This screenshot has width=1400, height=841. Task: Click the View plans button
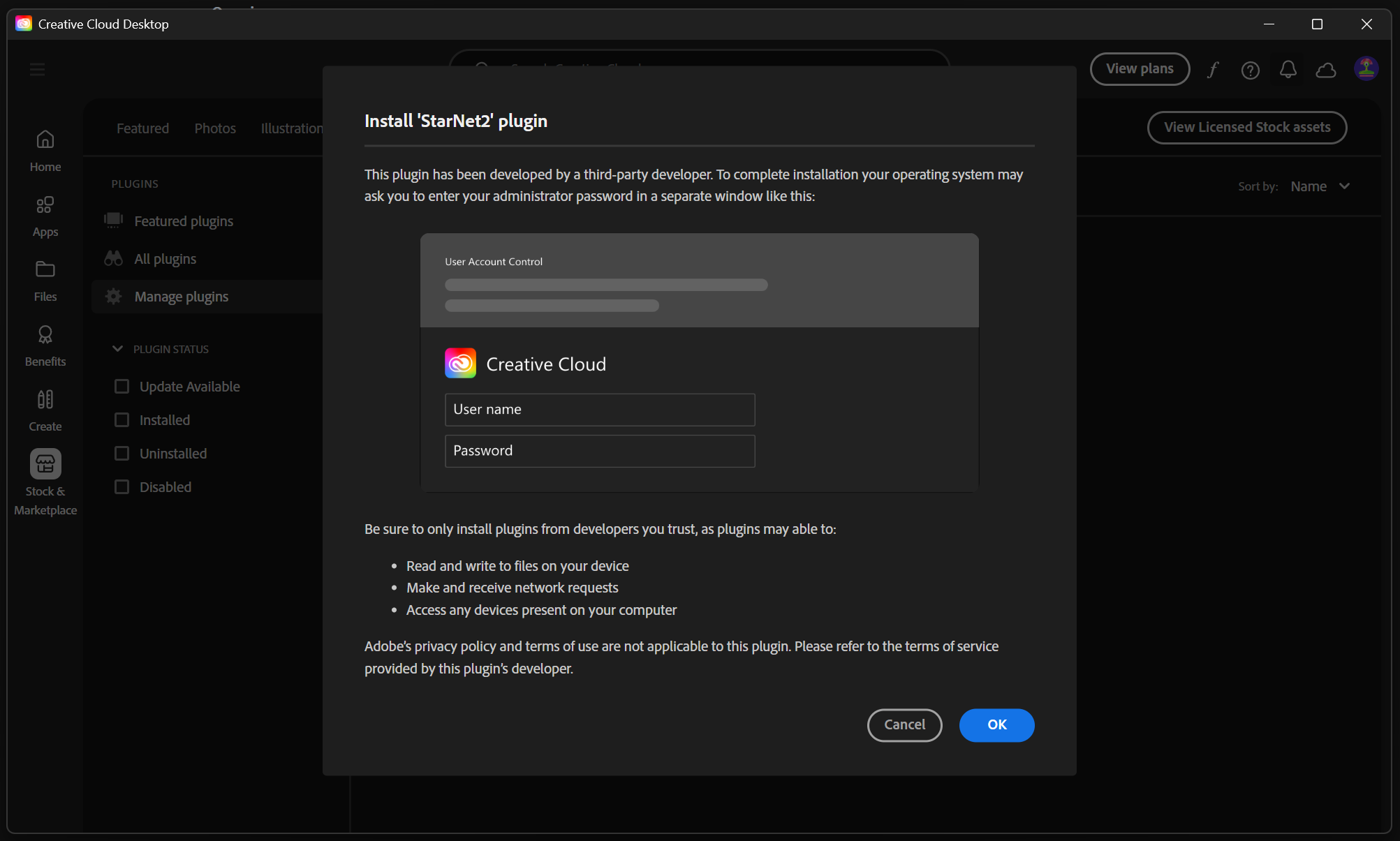pos(1140,68)
